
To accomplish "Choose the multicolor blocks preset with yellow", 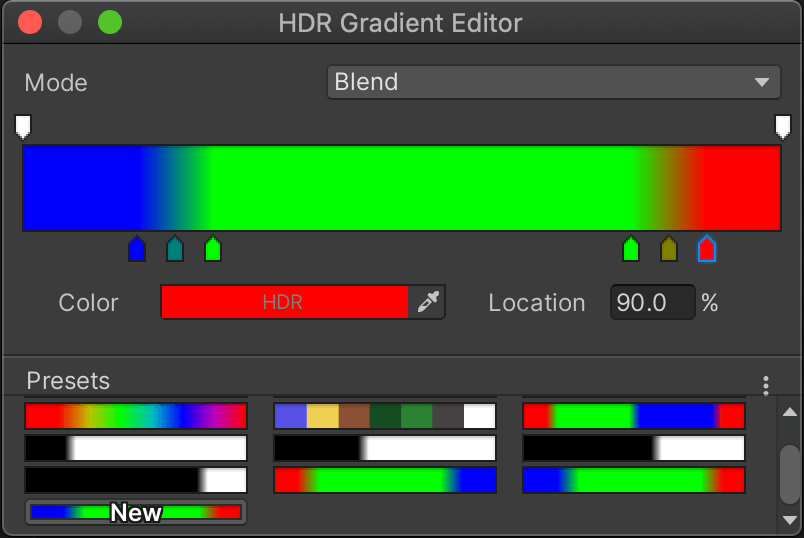I will click(x=385, y=416).
